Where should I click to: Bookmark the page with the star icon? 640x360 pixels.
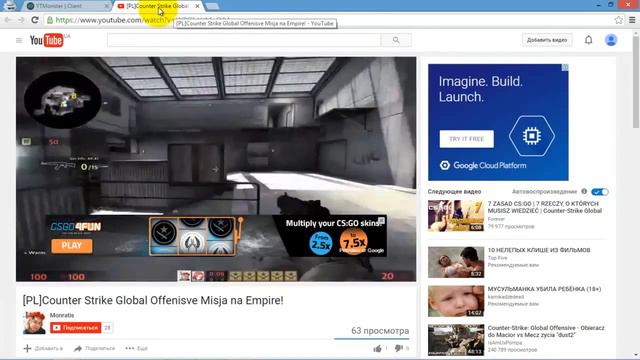point(618,20)
